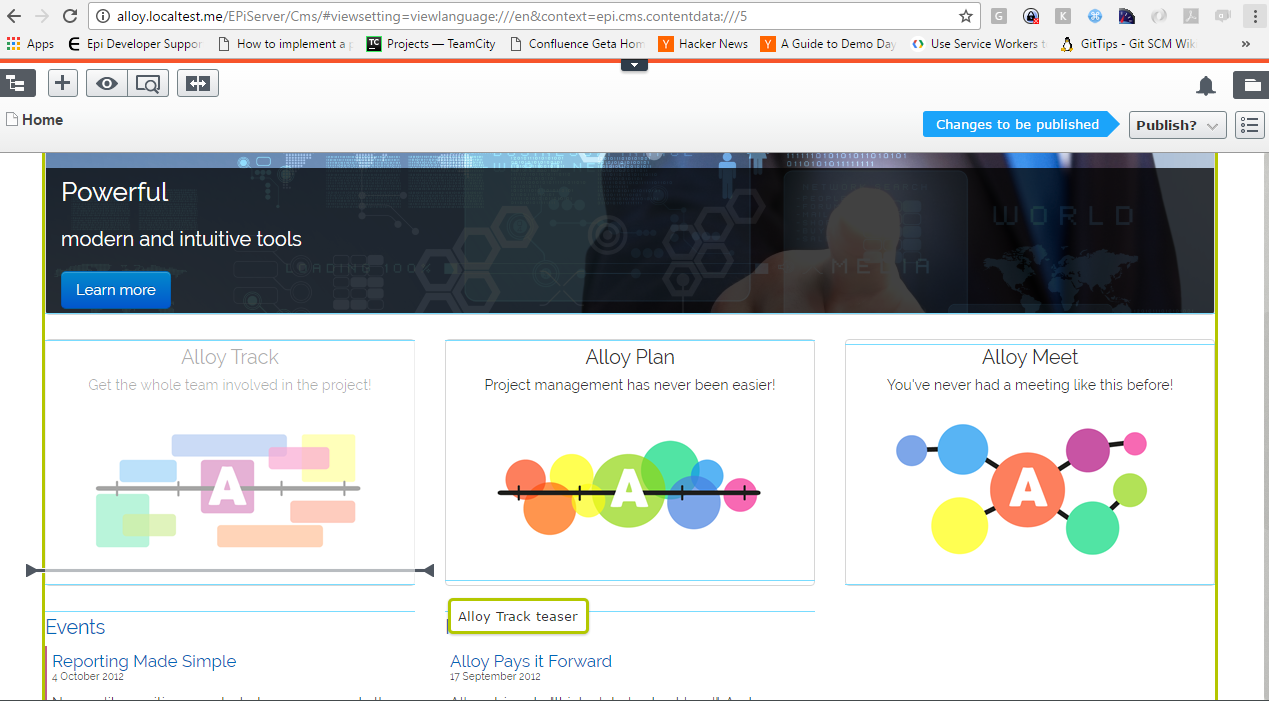Open the Epi Developer Support bookmark
The image size is (1269, 701).
point(135,44)
